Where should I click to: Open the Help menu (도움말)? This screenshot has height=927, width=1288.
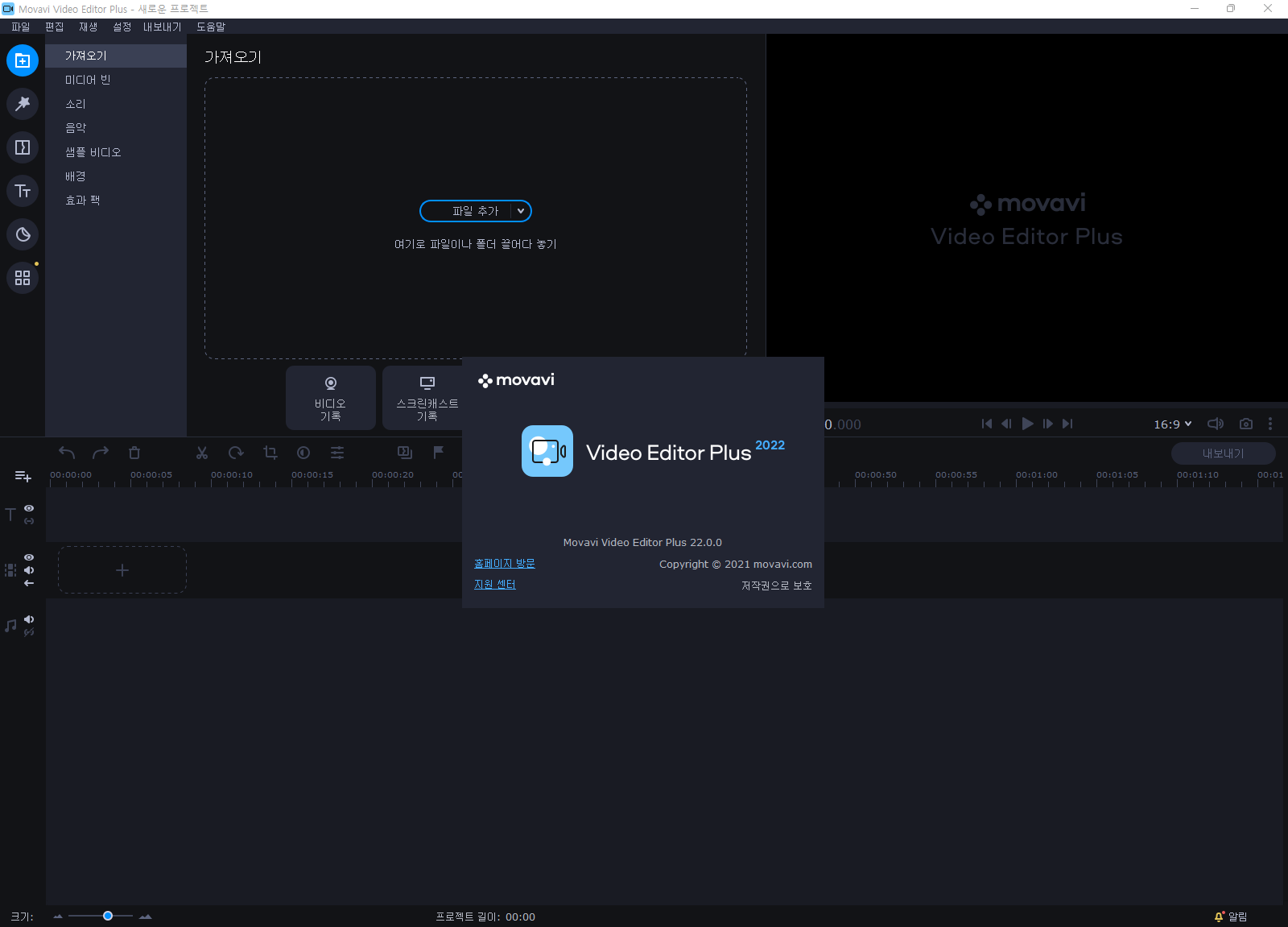pos(211,27)
